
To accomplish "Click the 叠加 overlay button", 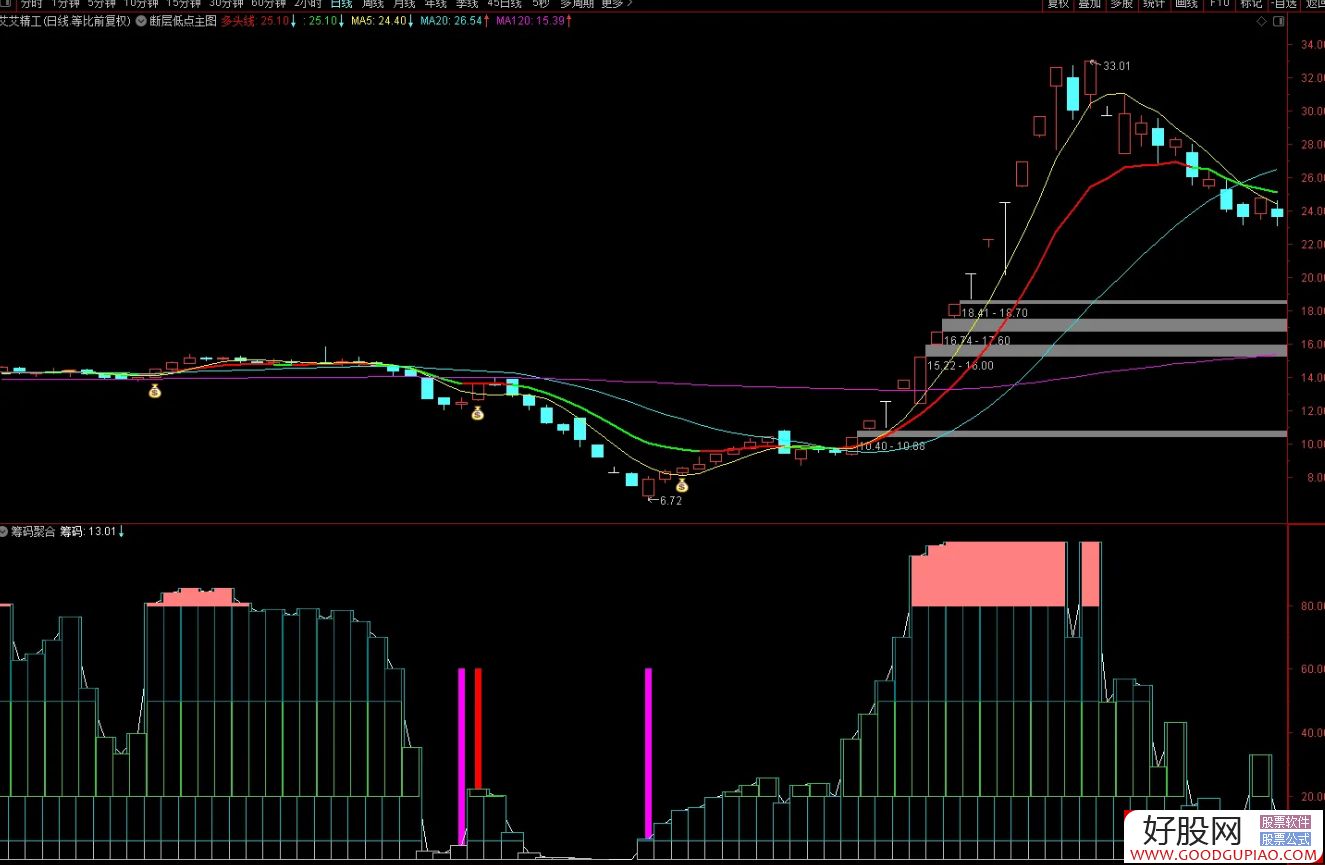I will (x=1089, y=4).
